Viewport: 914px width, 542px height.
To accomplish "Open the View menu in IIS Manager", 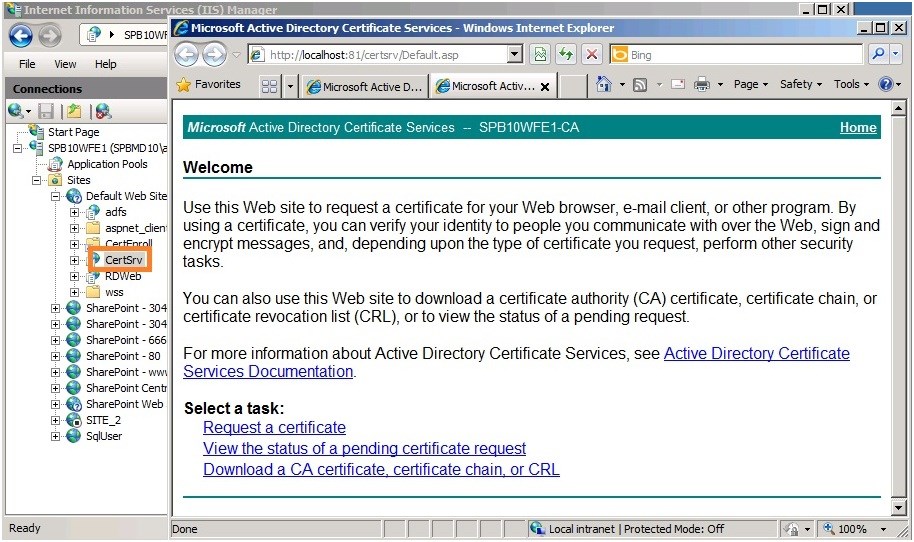I will coord(65,64).
